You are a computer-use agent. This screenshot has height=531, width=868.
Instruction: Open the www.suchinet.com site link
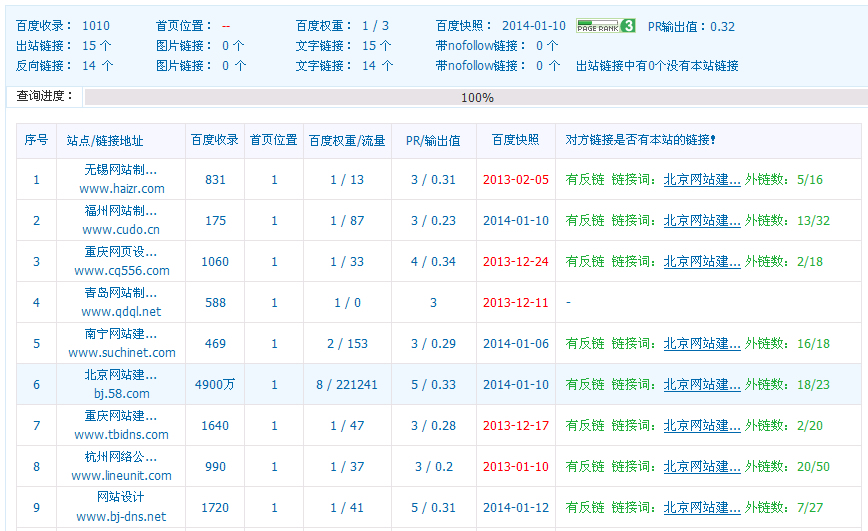(x=122, y=353)
